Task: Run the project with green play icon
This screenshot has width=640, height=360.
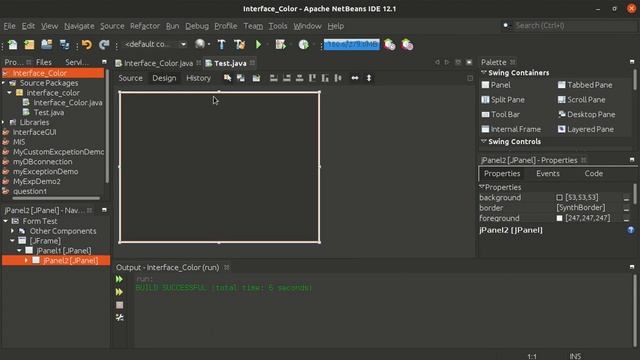Action: pos(258,44)
